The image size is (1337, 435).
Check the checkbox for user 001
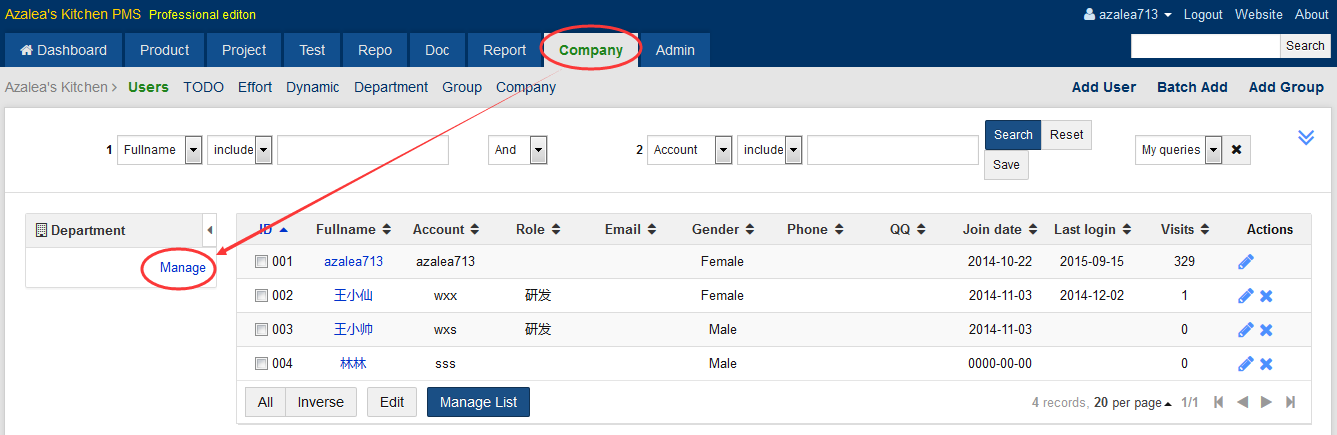[261, 262]
